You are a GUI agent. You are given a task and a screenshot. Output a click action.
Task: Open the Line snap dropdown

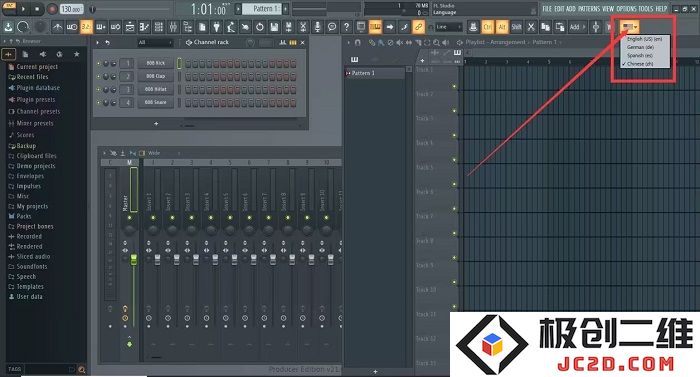point(448,27)
